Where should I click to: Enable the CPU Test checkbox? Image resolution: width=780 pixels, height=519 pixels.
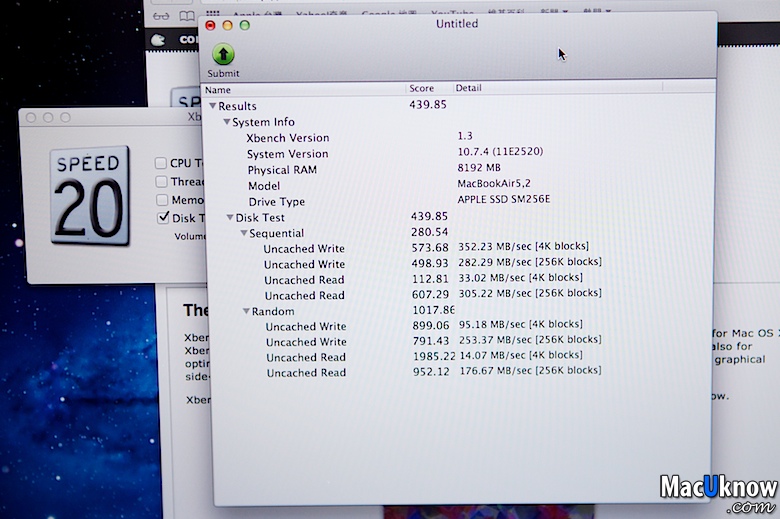161,163
